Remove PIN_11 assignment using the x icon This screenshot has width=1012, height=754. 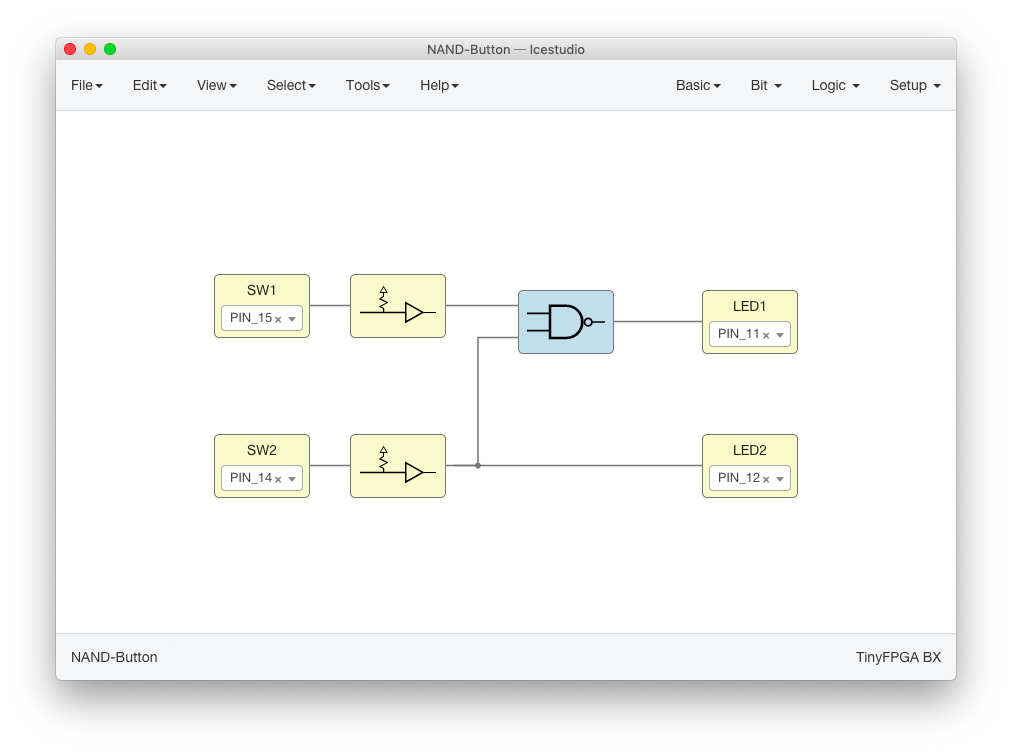[766, 336]
